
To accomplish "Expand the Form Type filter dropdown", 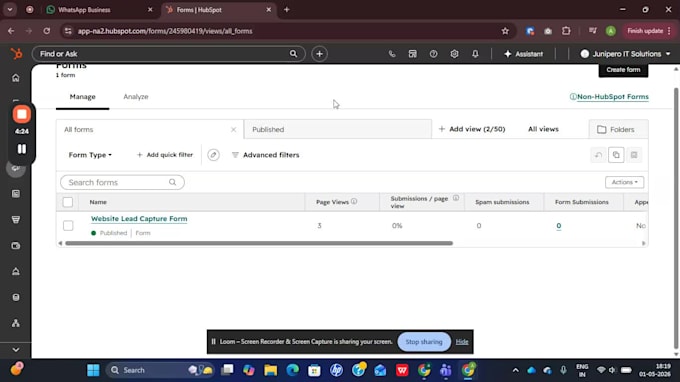I will (90, 155).
